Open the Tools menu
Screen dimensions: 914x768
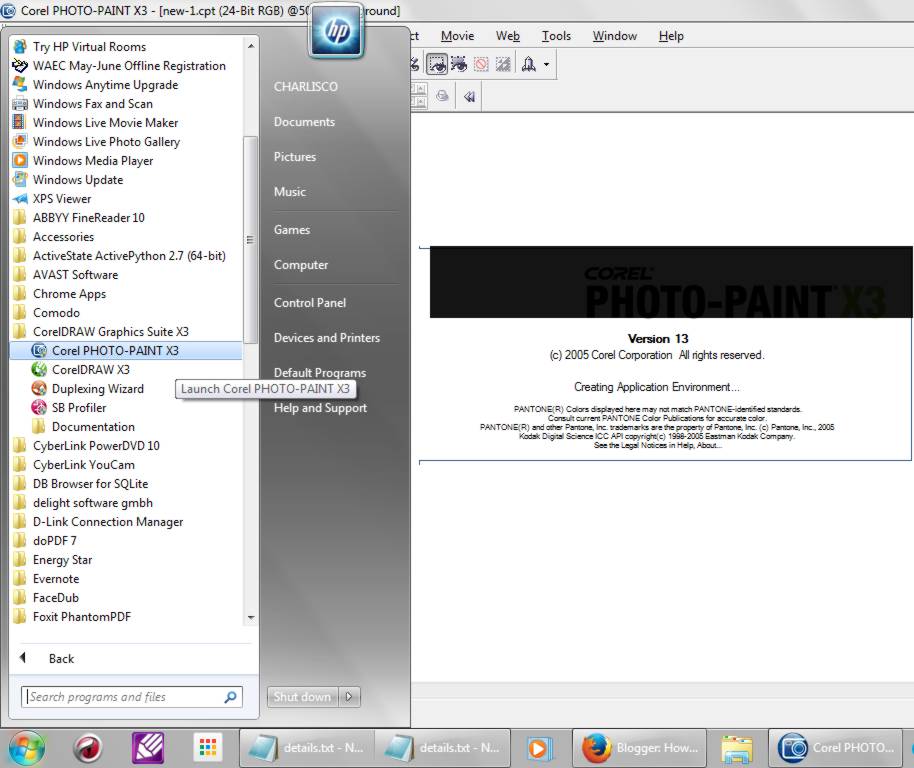point(556,35)
